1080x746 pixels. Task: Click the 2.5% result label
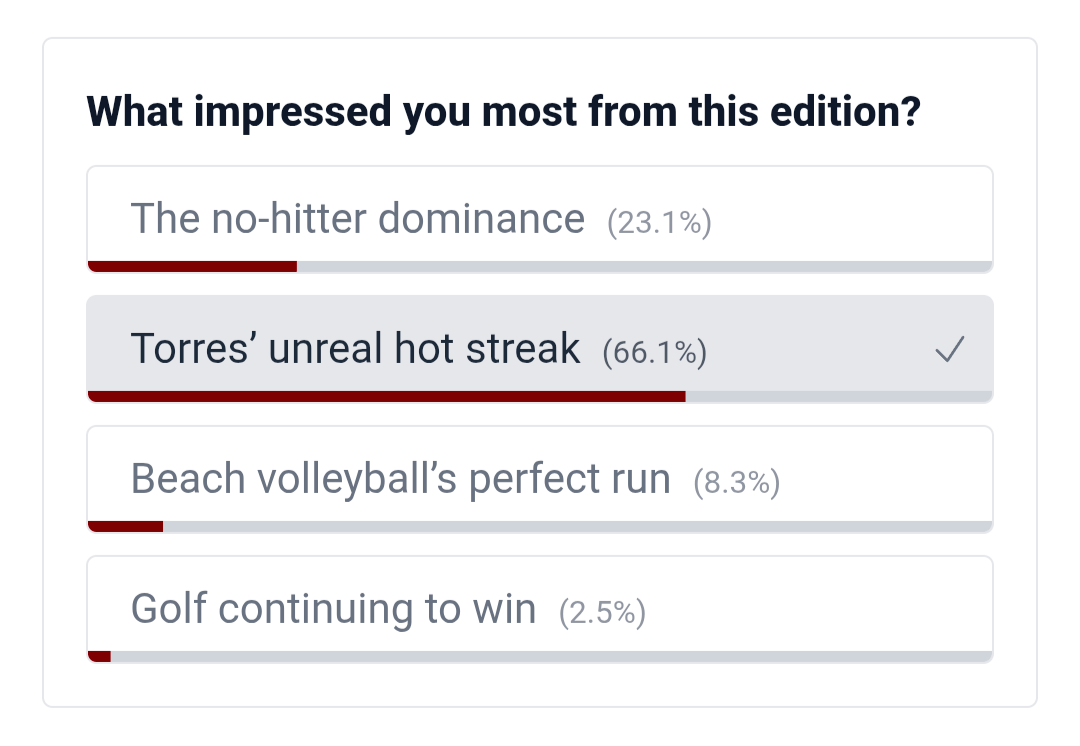tap(602, 612)
